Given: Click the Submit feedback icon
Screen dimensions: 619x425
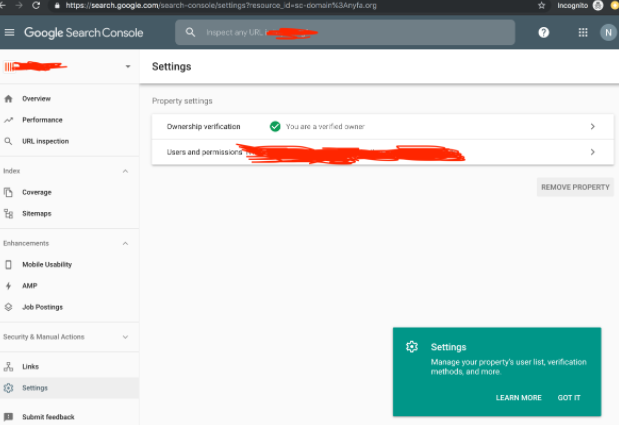Looking at the screenshot, I should 8,417.
